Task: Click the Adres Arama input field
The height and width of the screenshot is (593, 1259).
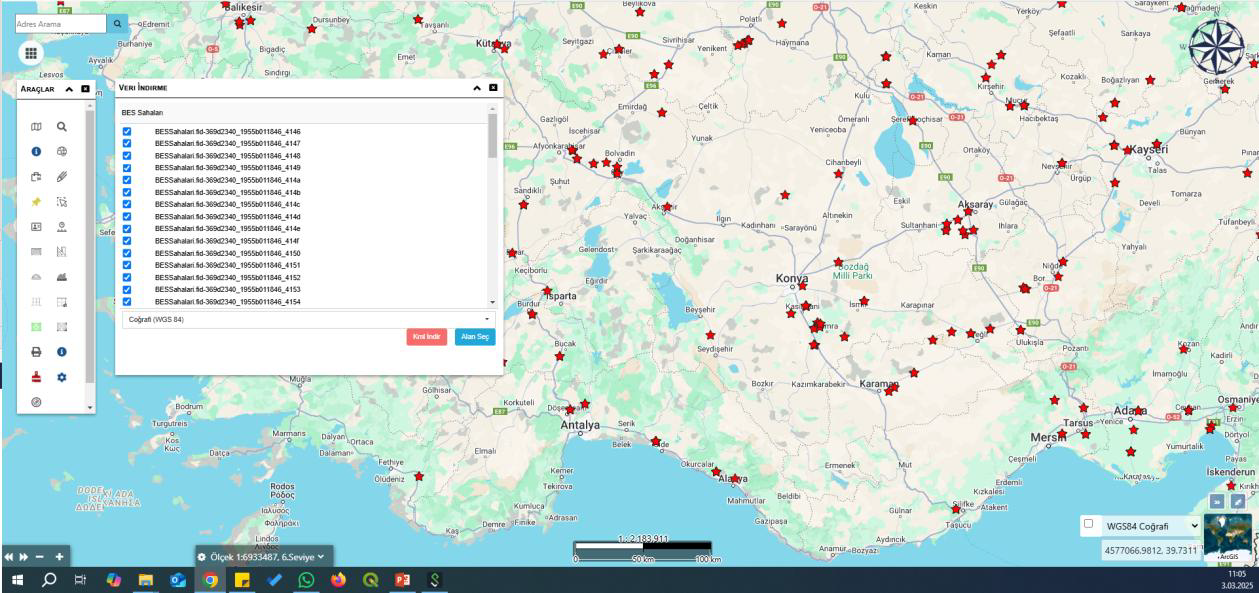Action: click(60, 23)
